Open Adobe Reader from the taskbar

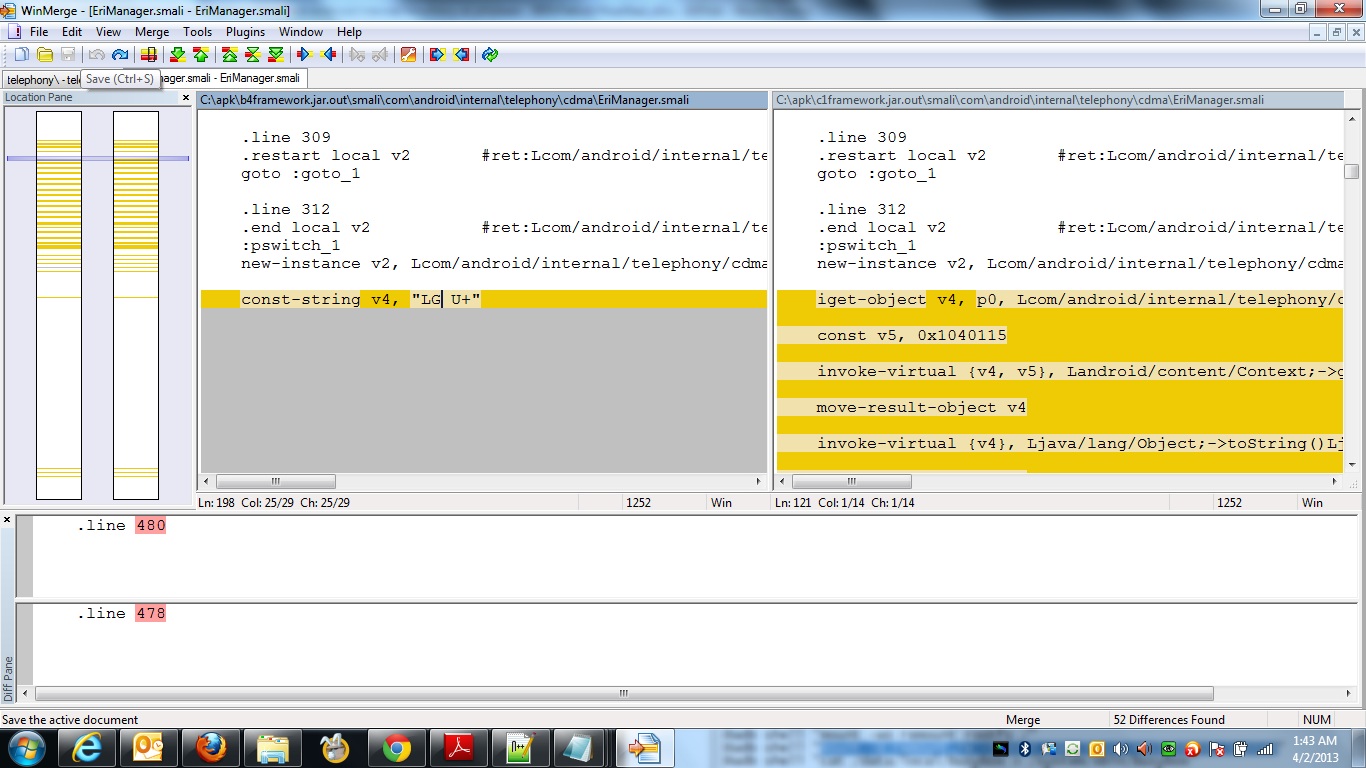point(458,748)
